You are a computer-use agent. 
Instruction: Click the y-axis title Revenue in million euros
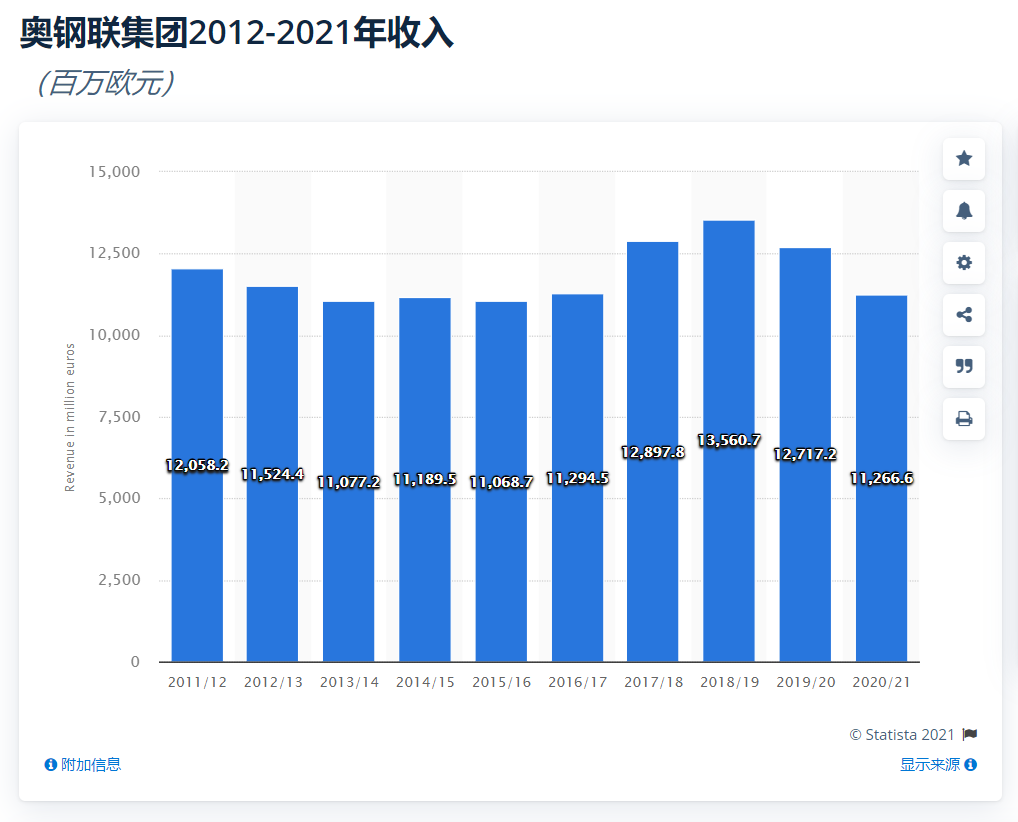(70, 417)
